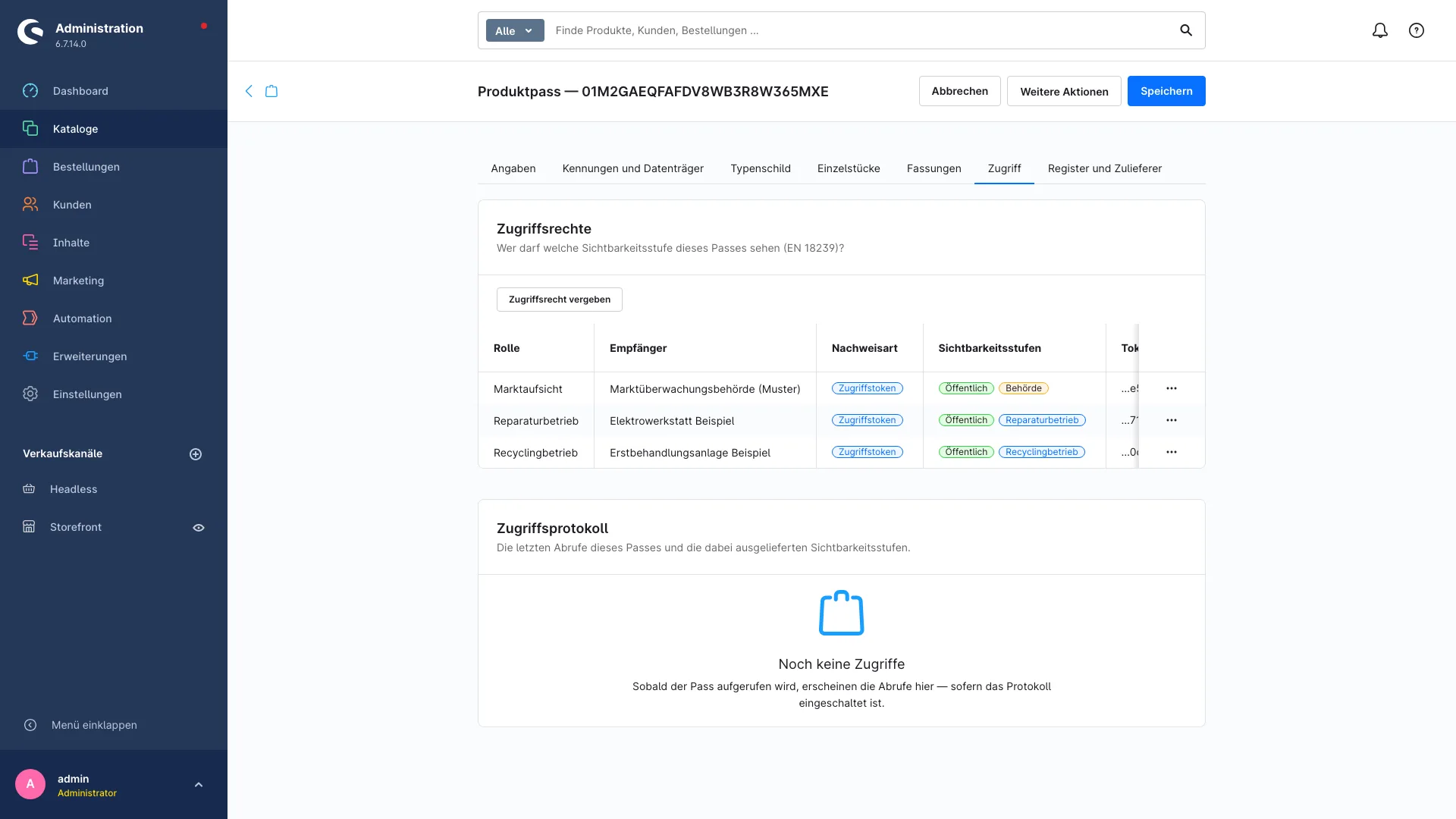The height and width of the screenshot is (819, 1456).
Task: Open Automation via its flow icon
Action: point(30,318)
